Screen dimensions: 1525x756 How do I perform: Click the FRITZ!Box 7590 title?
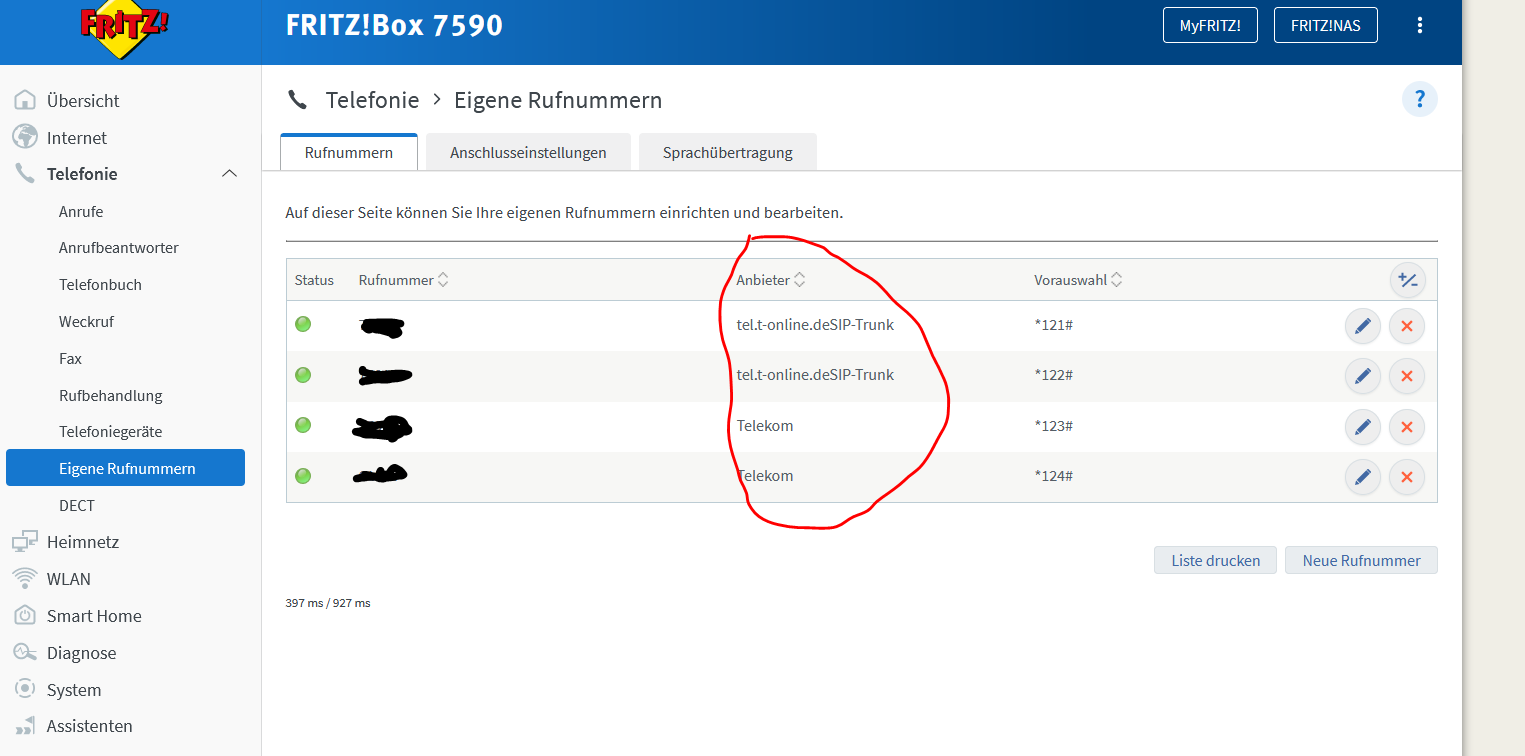pyautogui.click(x=394, y=25)
